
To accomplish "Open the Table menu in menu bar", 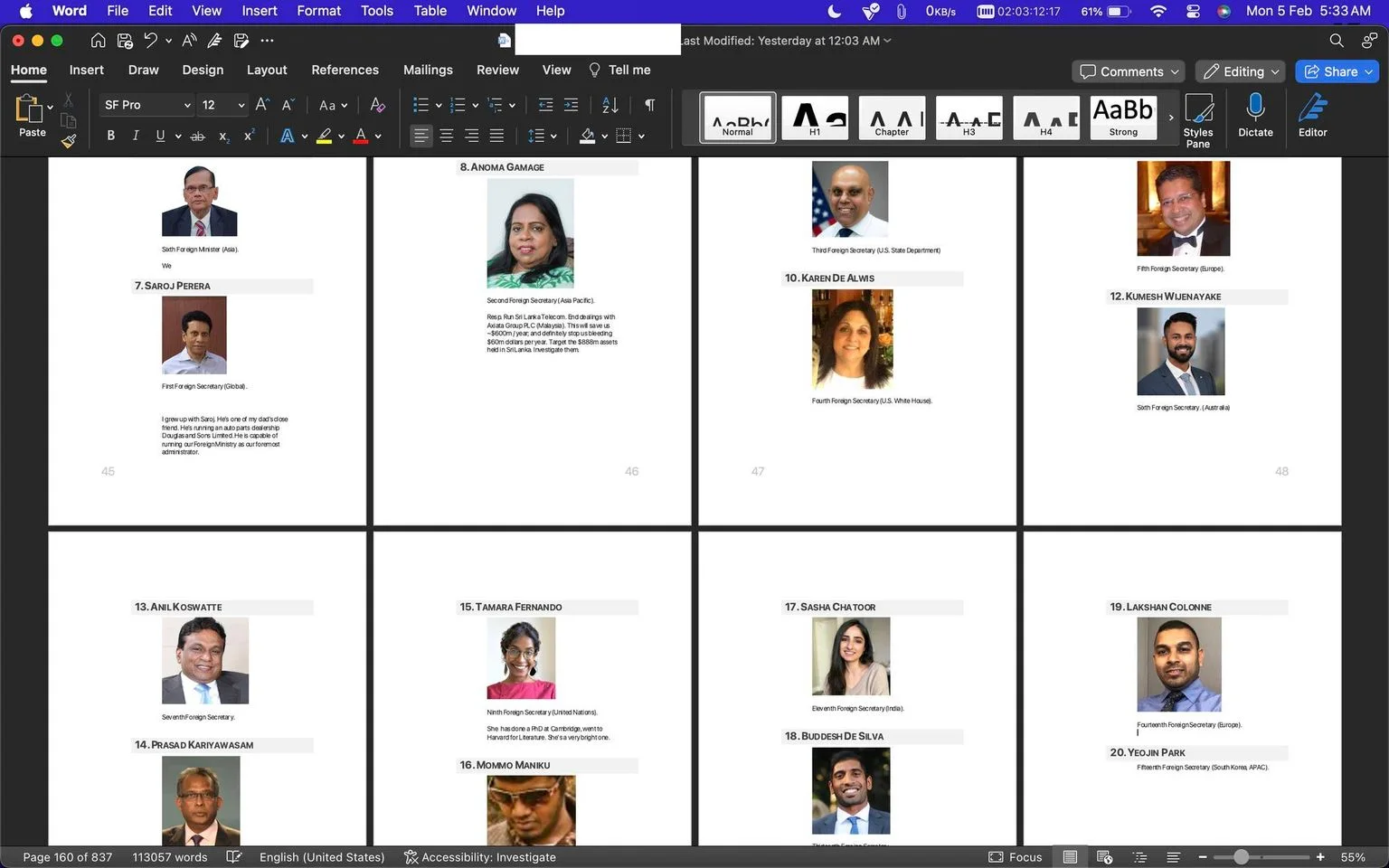I will 430,11.
